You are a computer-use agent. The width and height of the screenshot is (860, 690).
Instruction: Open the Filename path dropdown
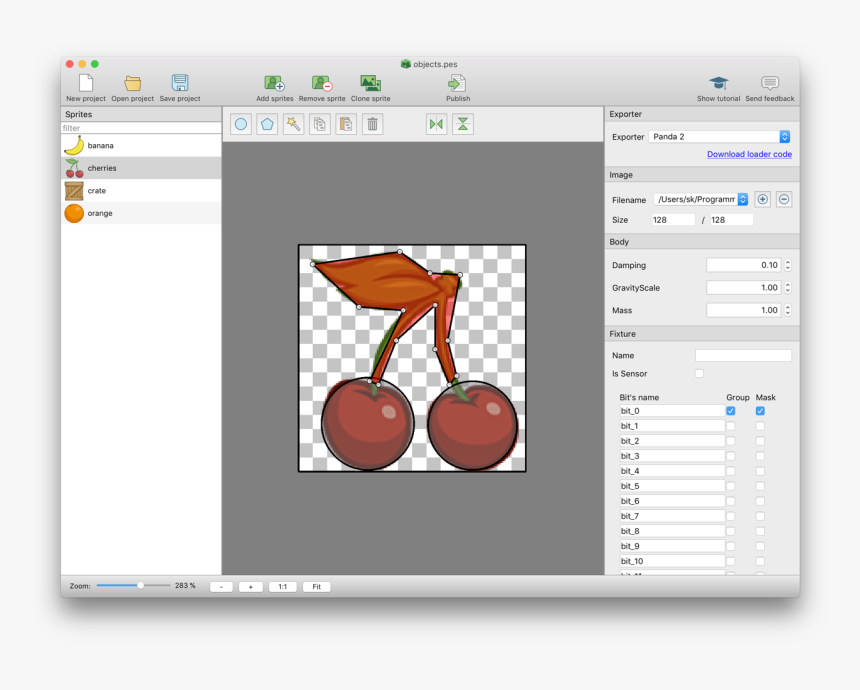[741, 199]
